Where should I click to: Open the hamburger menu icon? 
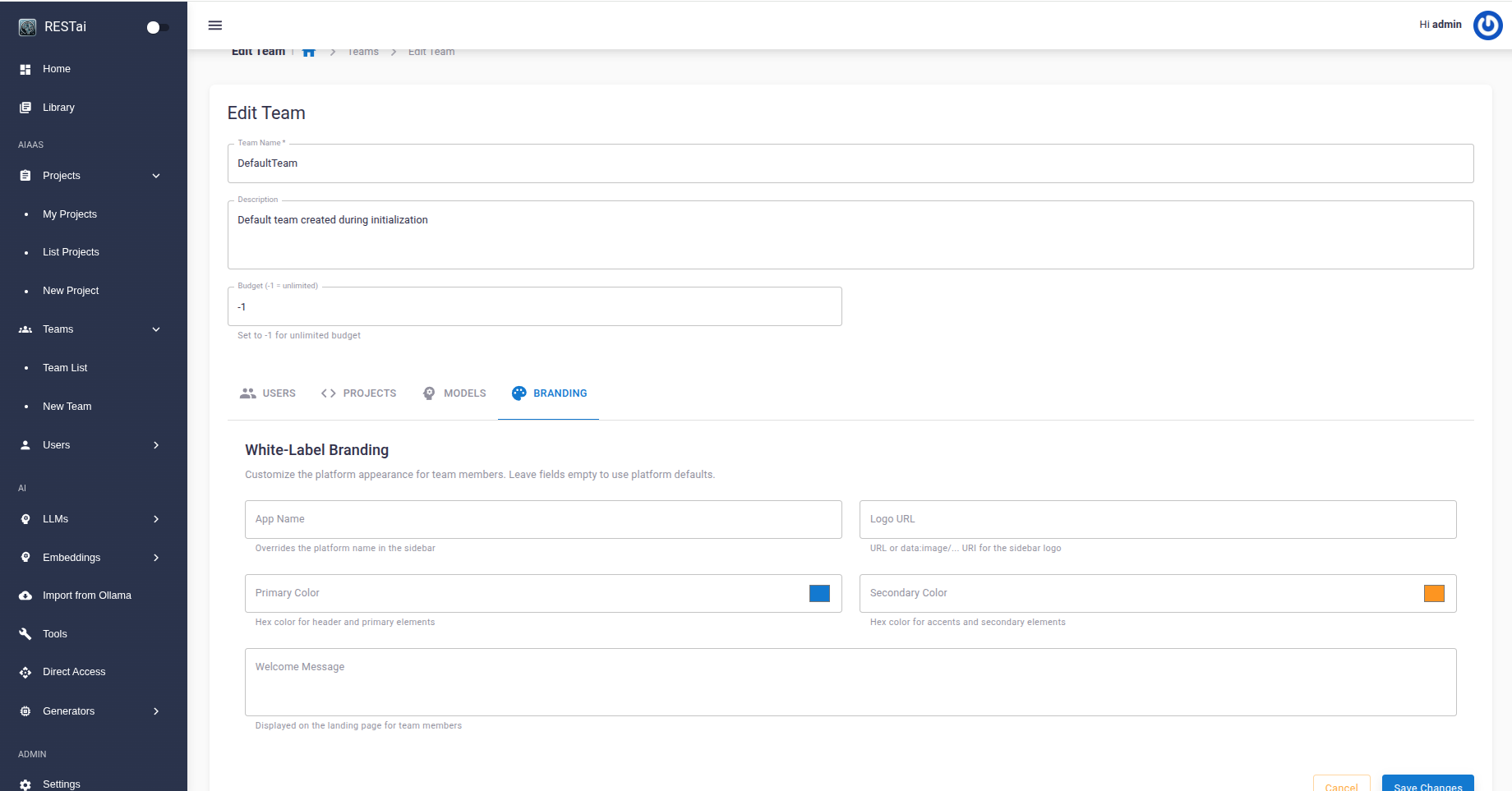pyautogui.click(x=215, y=25)
